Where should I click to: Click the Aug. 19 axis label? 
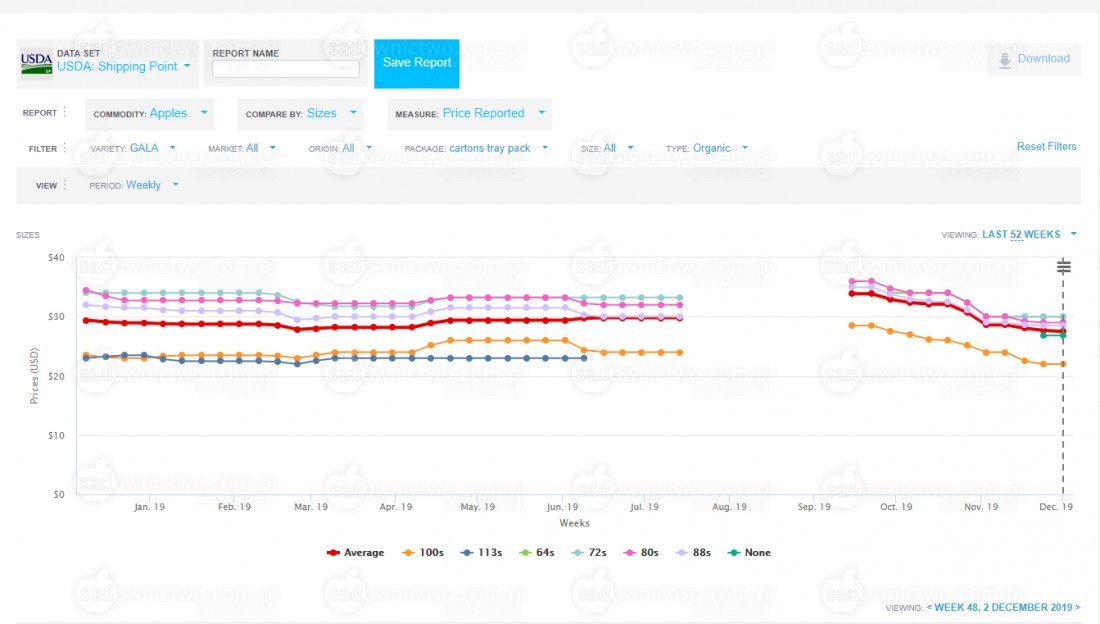coord(730,507)
